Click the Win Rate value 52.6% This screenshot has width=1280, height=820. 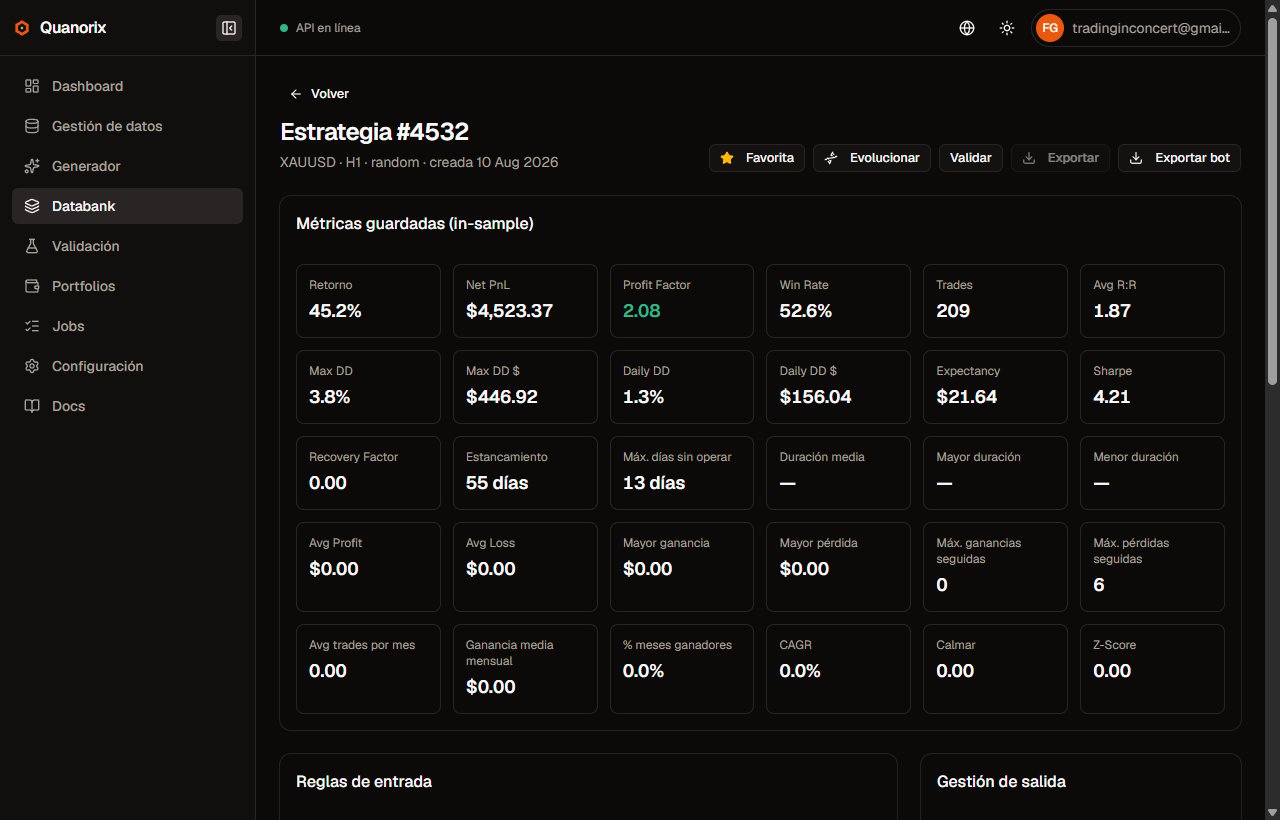[x=806, y=311]
